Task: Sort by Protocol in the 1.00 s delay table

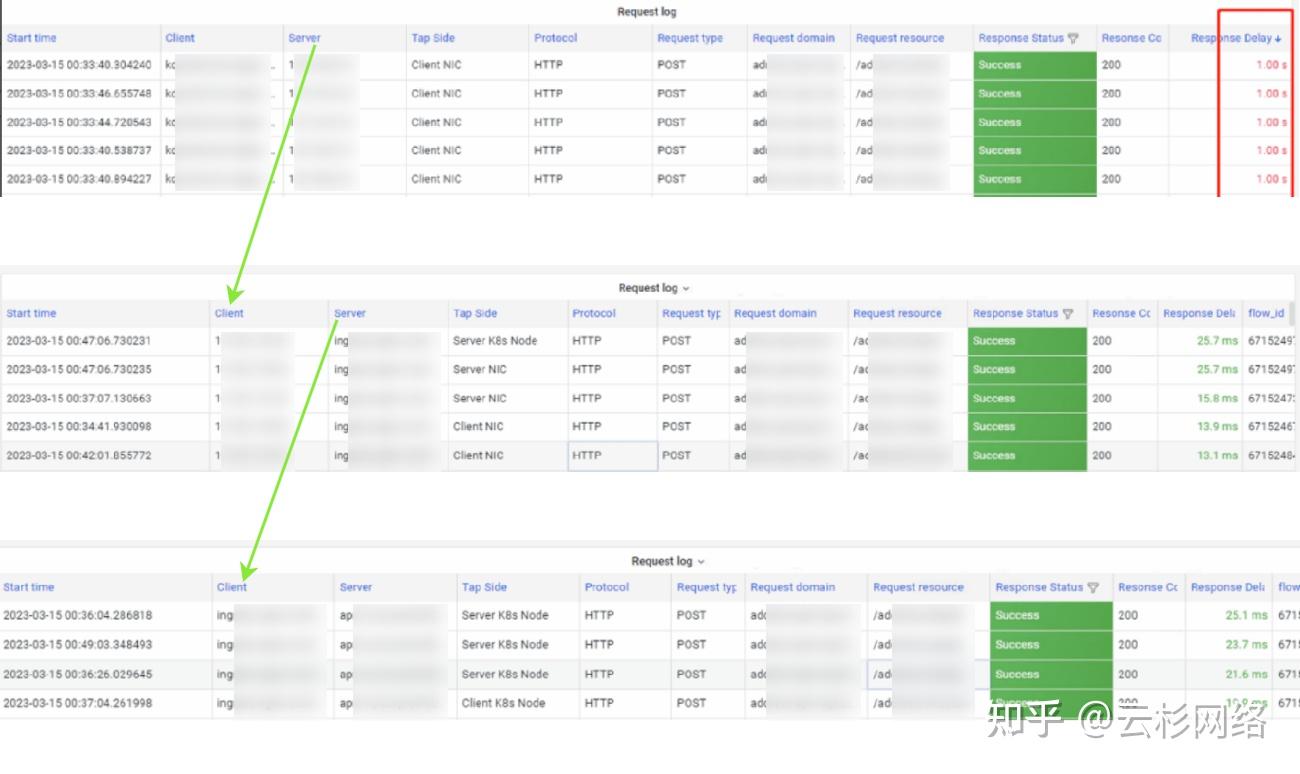Action: click(556, 38)
